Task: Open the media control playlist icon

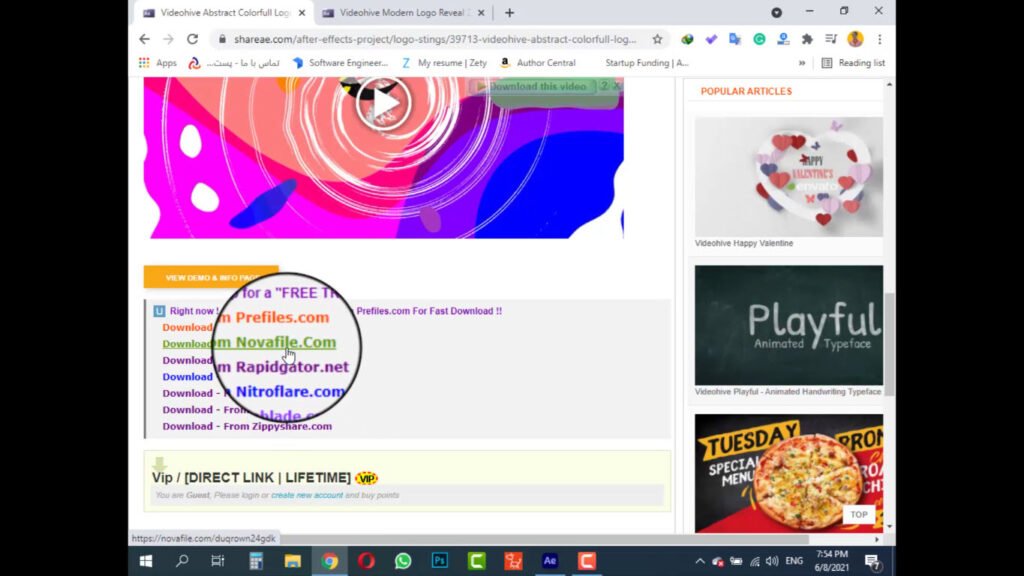Action: click(831, 39)
